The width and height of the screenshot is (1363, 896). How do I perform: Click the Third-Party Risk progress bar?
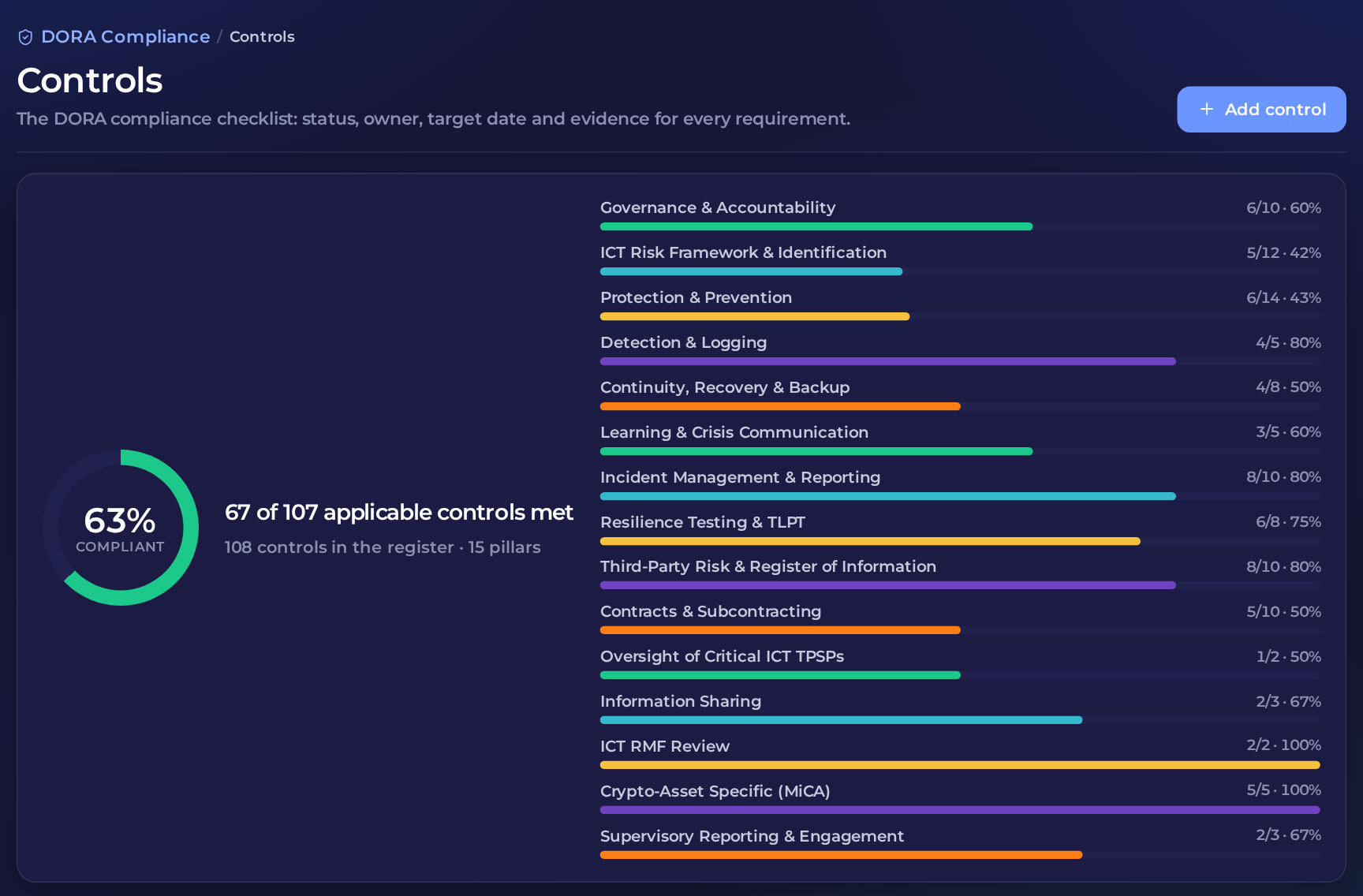(960, 585)
